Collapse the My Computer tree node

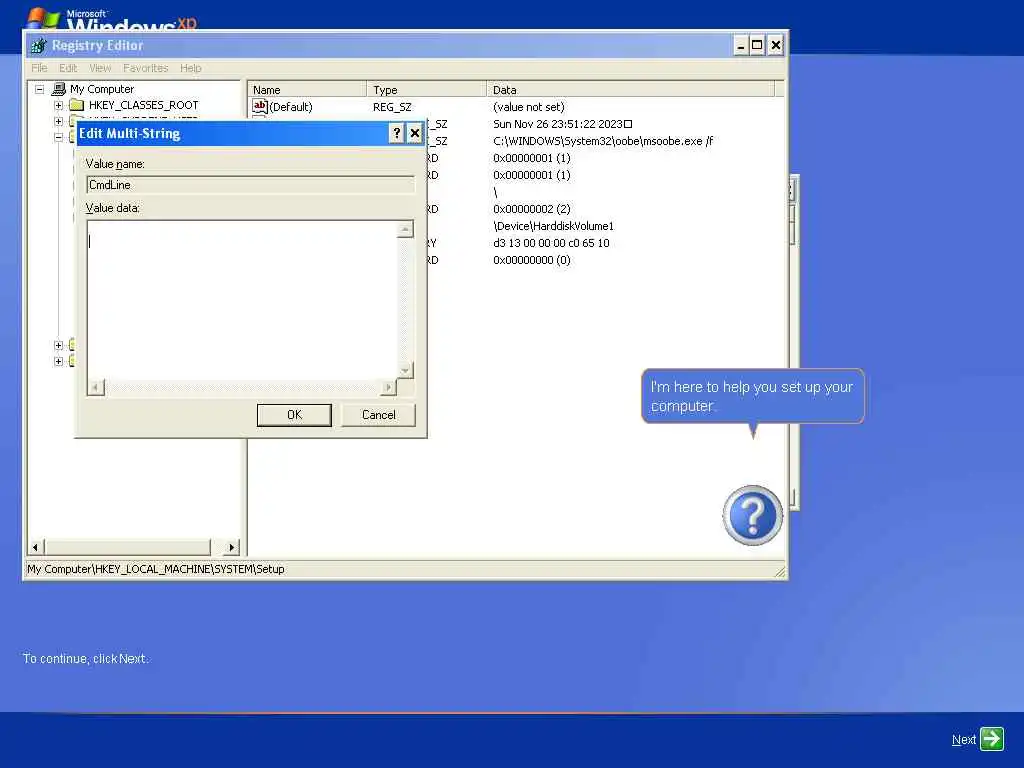[40, 89]
